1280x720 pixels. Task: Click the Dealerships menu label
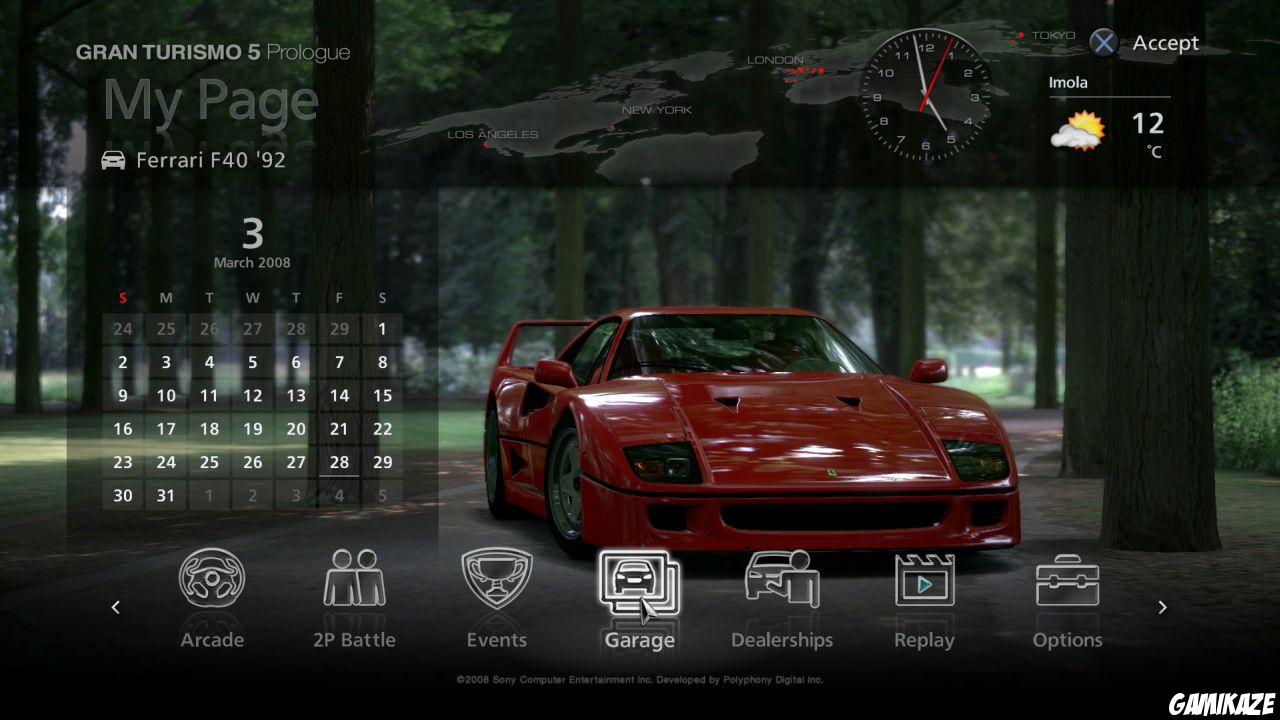pos(781,640)
